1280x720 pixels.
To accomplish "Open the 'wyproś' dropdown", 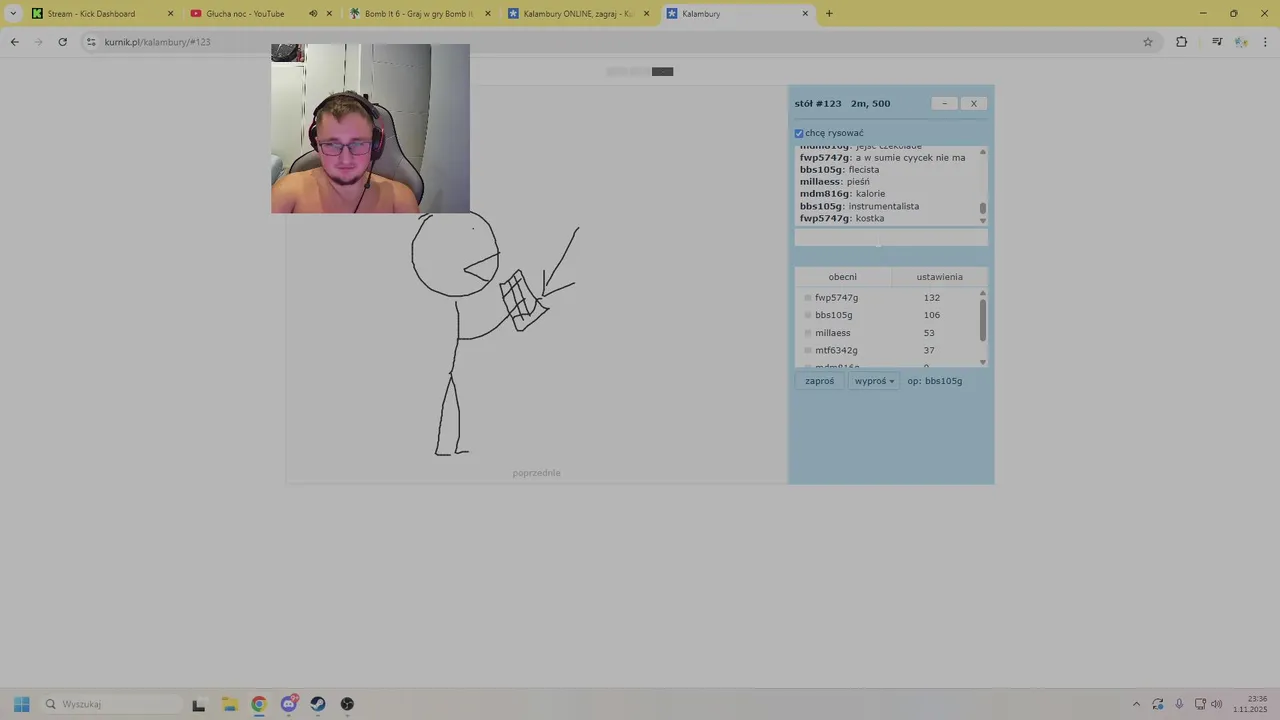I will click(x=874, y=381).
